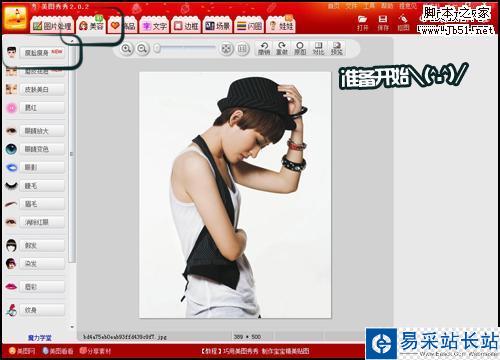Click the tattoo 纹身 icon

coord(11,310)
